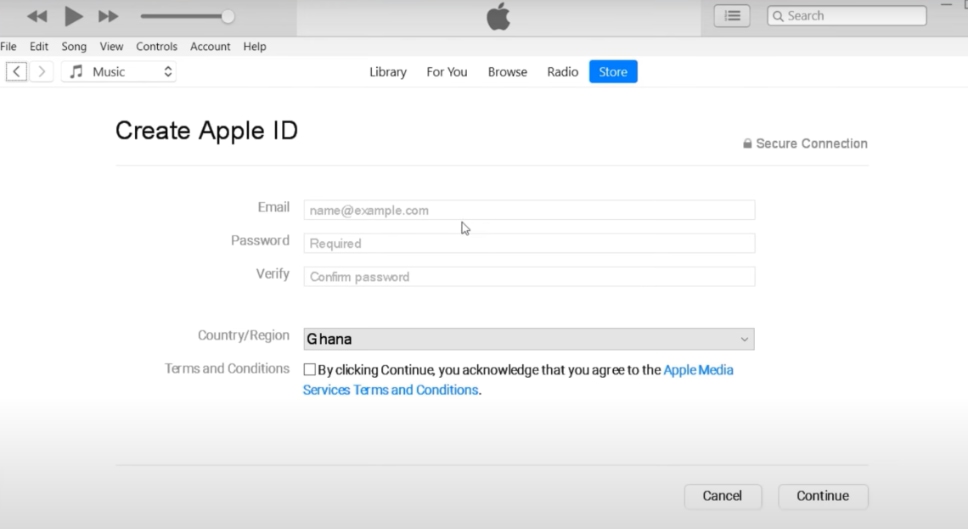Screen dimensions: 968x529
Task: Open the Music media picker dropdown
Action: coord(119,72)
